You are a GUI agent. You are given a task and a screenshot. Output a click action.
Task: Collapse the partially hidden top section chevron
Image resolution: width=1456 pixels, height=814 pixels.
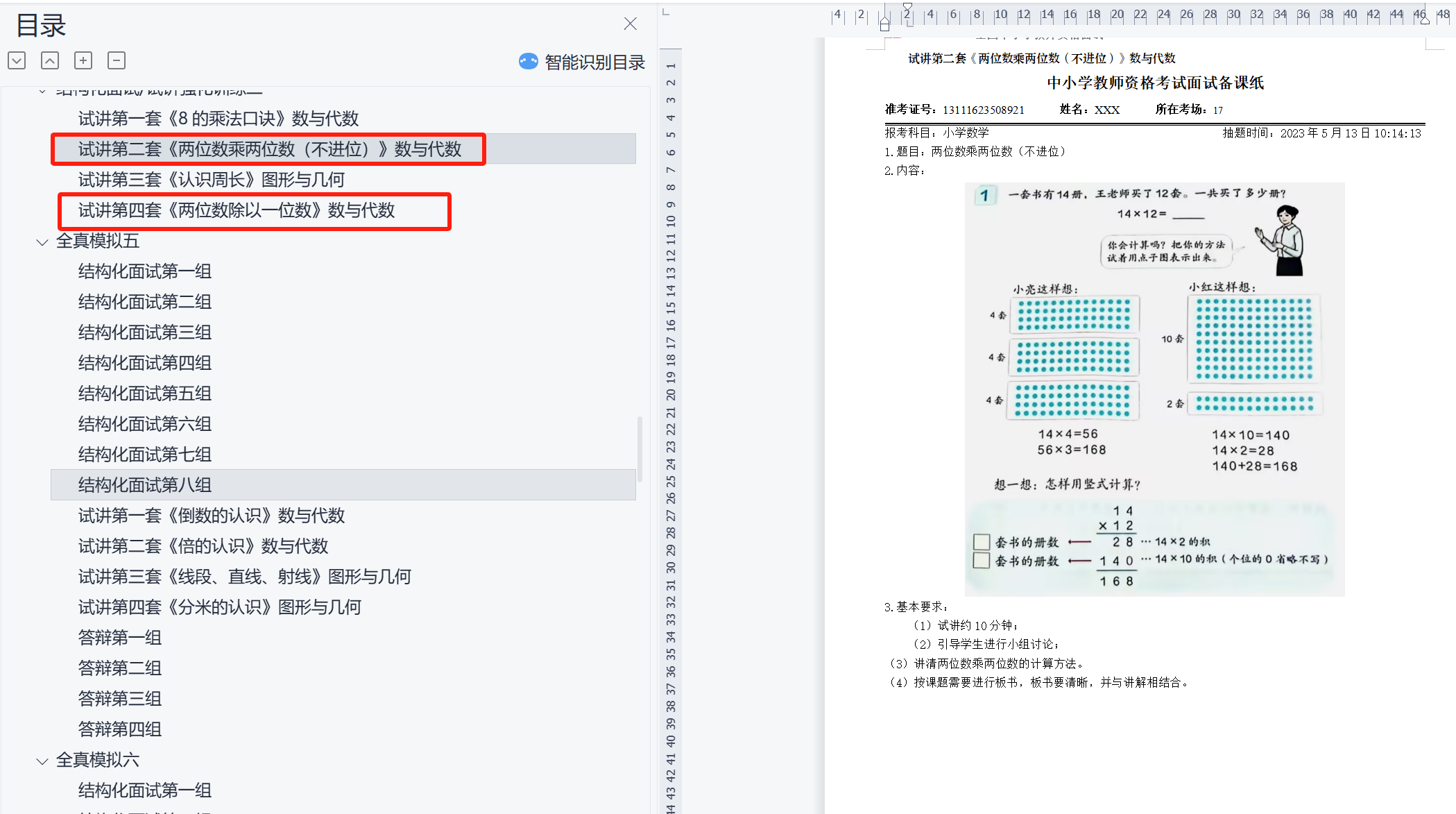(x=42, y=91)
